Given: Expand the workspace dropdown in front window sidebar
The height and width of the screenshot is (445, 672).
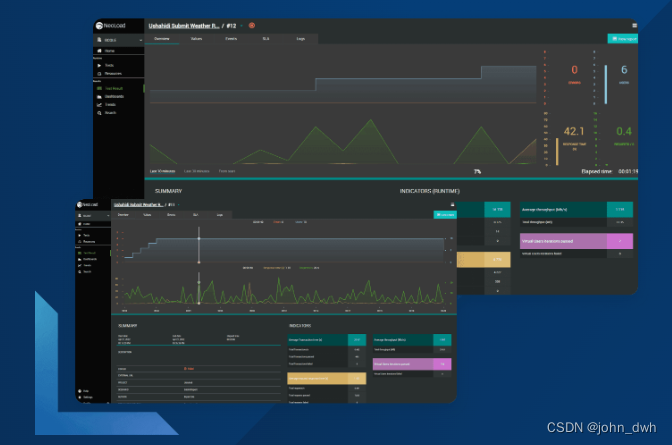Looking at the screenshot, I should (x=108, y=216).
